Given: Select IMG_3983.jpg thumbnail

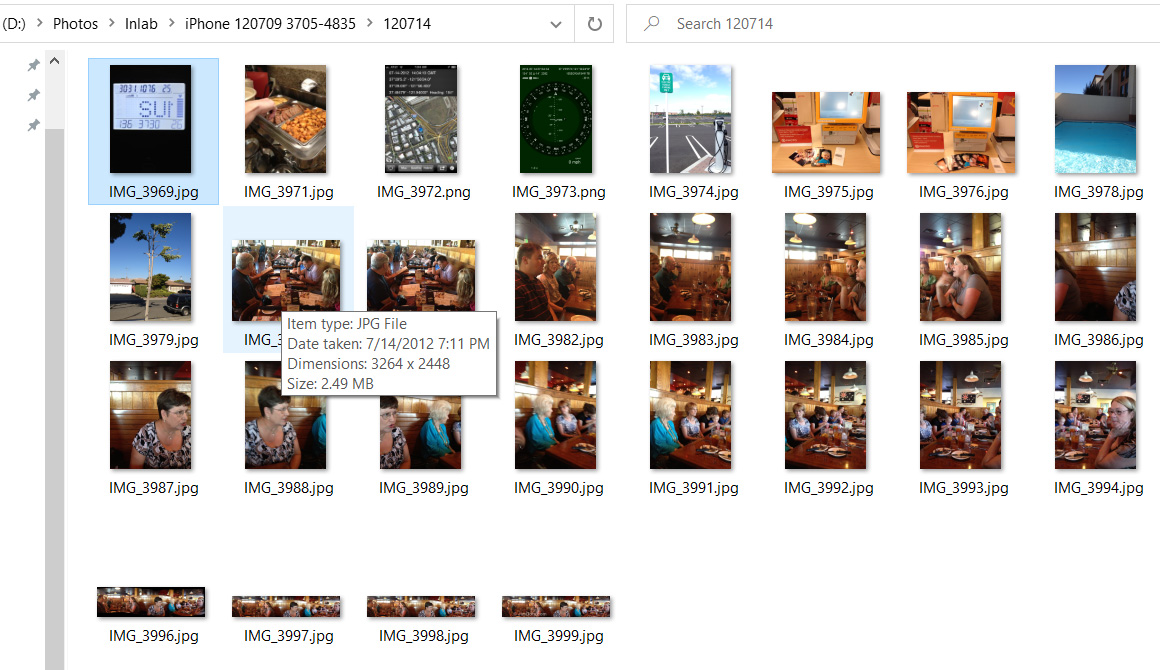Looking at the screenshot, I should 691,267.
